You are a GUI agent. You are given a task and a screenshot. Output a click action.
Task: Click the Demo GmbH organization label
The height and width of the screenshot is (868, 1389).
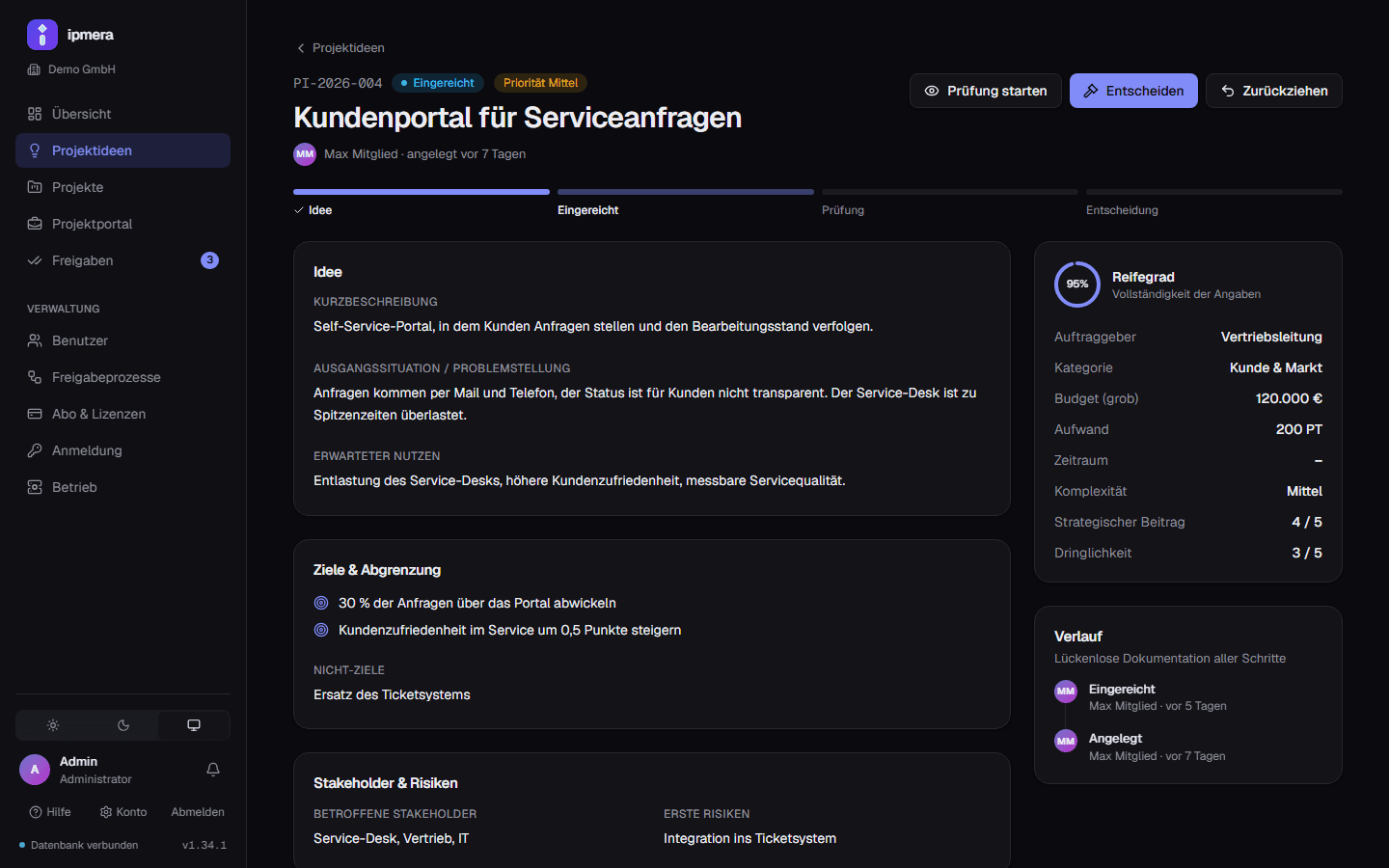pyautogui.click(x=72, y=69)
